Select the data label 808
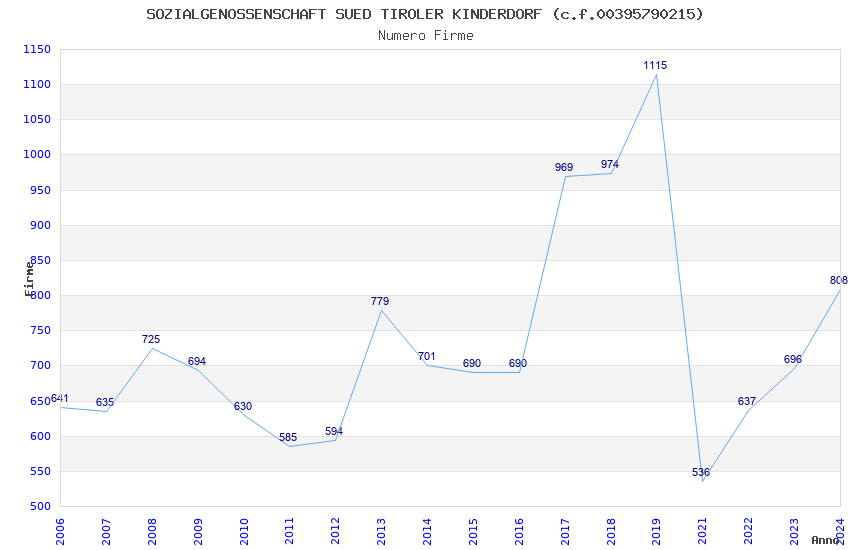The width and height of the screenshot is (850, 550). (839, 281)
